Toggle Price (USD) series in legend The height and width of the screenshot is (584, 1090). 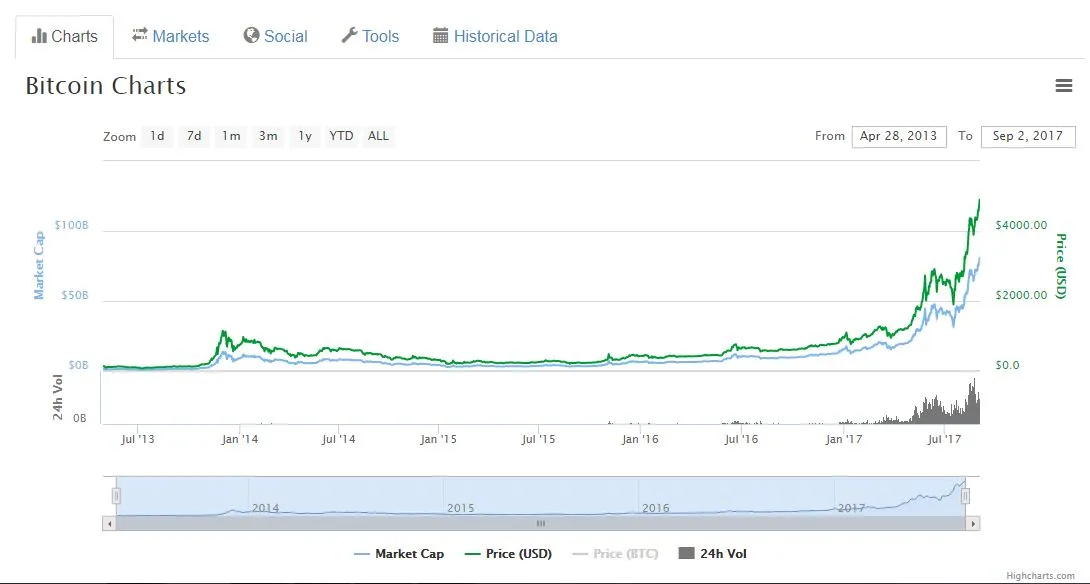(x=508, y=554)
